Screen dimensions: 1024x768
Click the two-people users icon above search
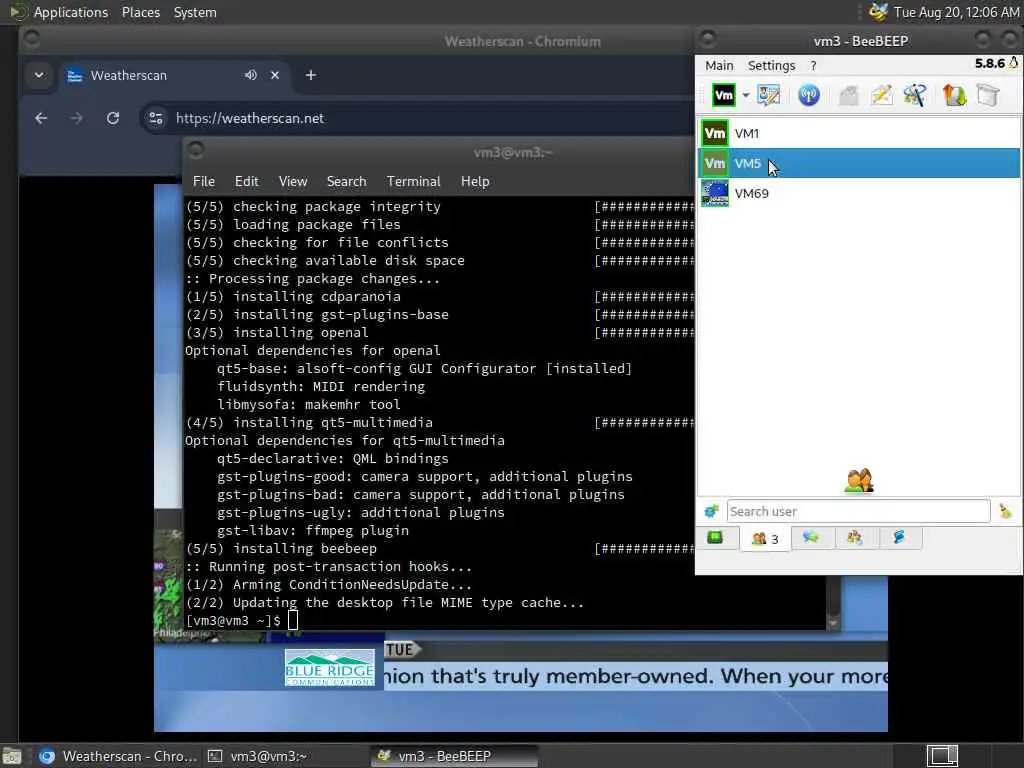(x=858, y=480)
